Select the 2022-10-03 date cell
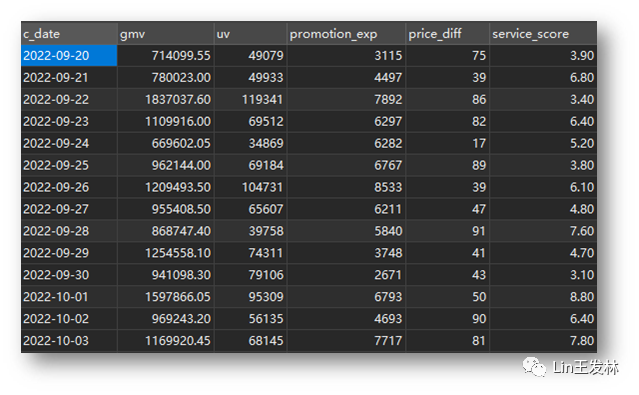 coord(69,341)
